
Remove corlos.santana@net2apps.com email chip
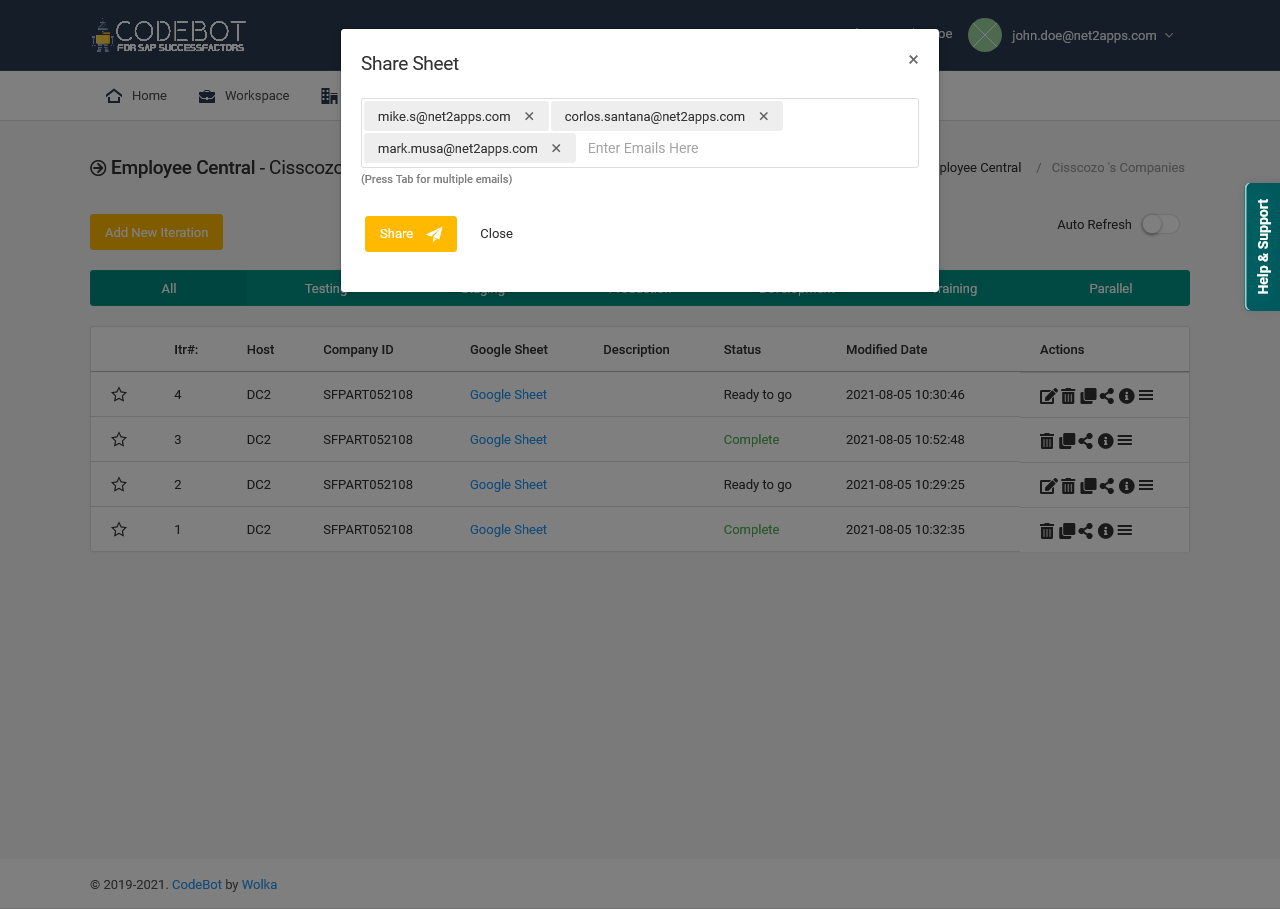pyautogui.click(x=763, y=116)
